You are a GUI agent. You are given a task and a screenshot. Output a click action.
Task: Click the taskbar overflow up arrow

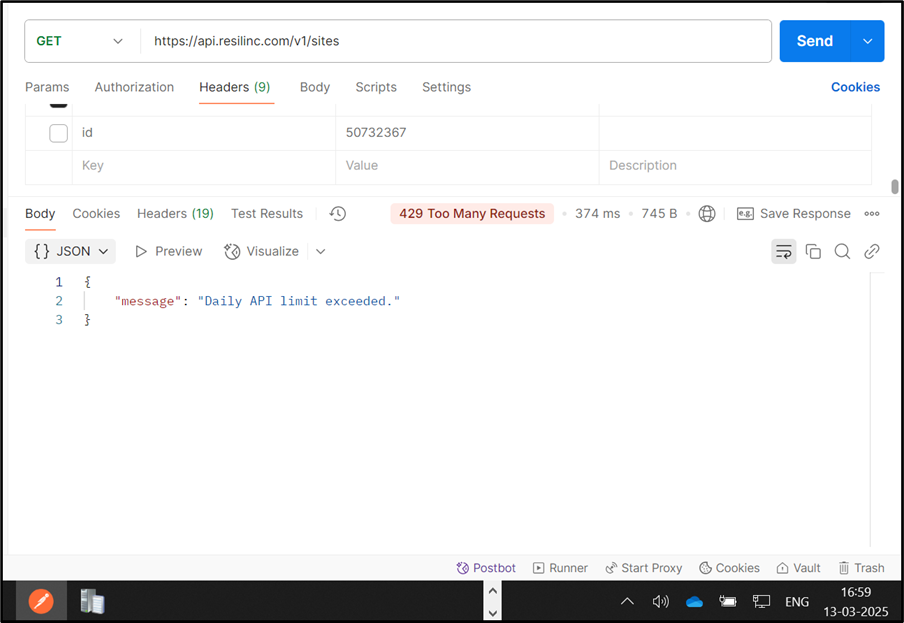tap(492, 591)
